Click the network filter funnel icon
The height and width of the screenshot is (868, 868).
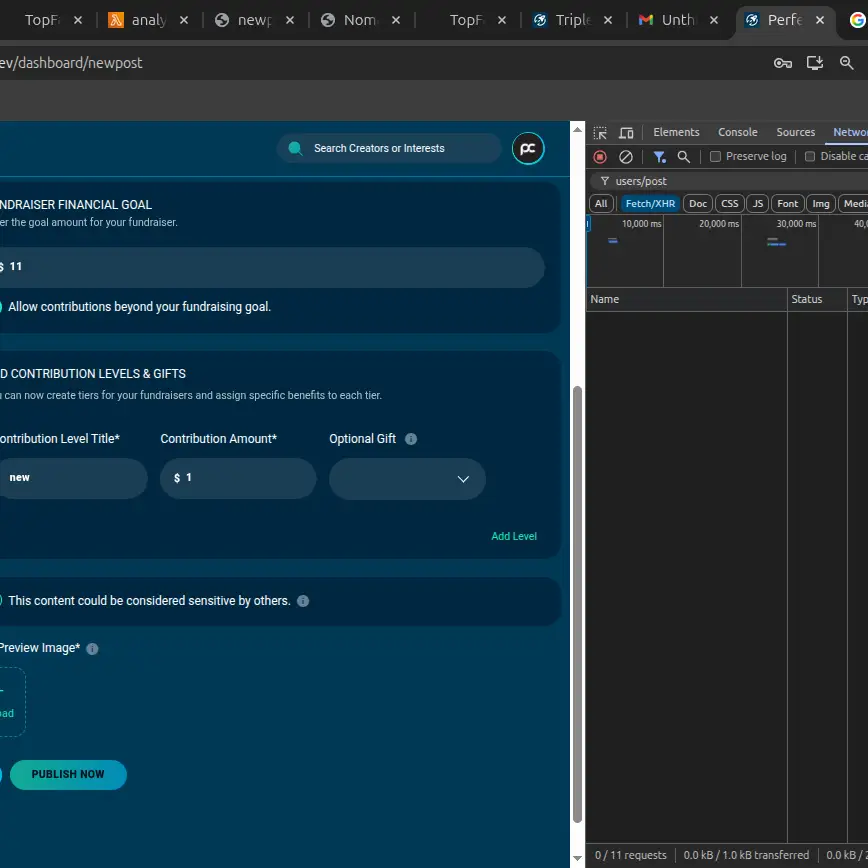(659, 157)
